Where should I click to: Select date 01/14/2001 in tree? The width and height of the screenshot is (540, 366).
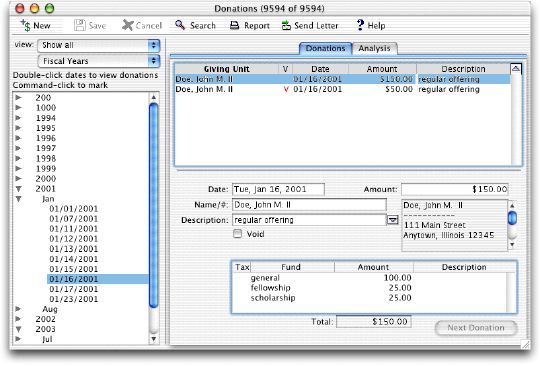[x=74, y=259]
